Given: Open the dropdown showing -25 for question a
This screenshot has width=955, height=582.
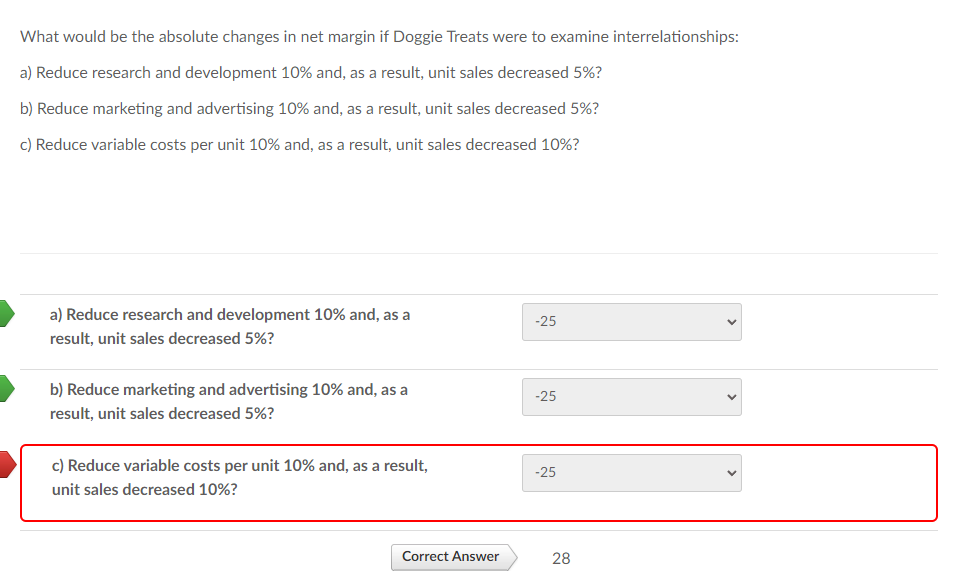Looking at the screenshot, I should pyautogui.click(x=630, y=321).
